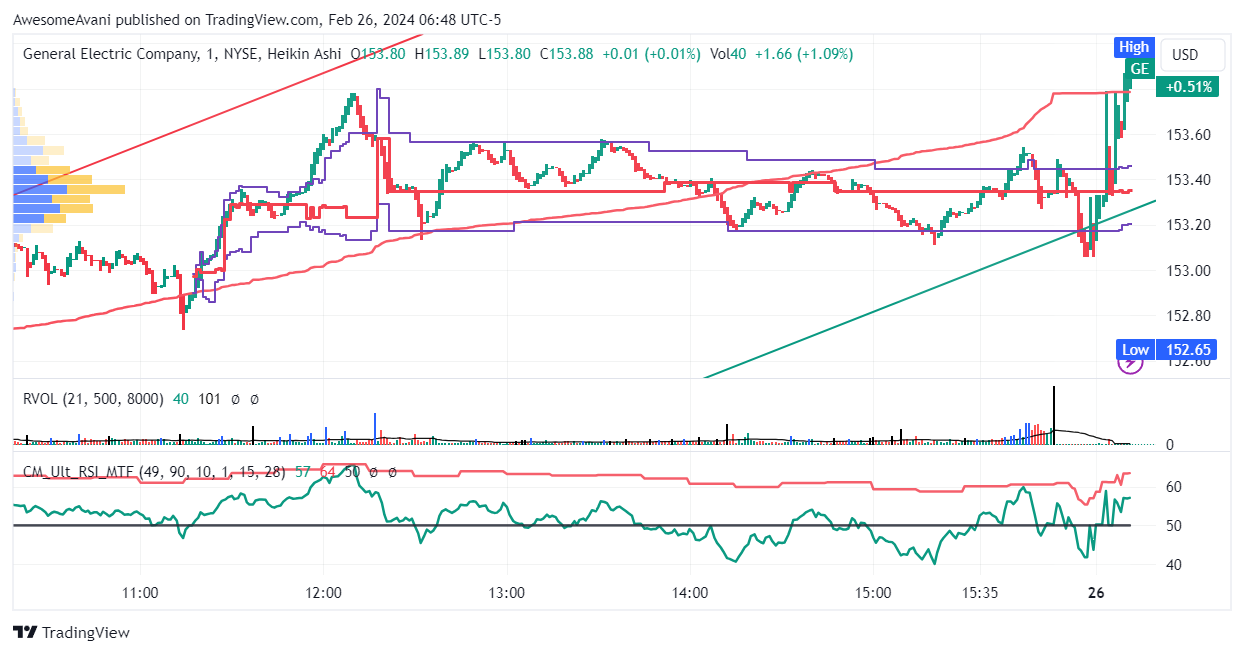The width and height of the screenshot is (1244, 654).
Task: Click the 152.65 low price value
Action: coord(1187,349)
